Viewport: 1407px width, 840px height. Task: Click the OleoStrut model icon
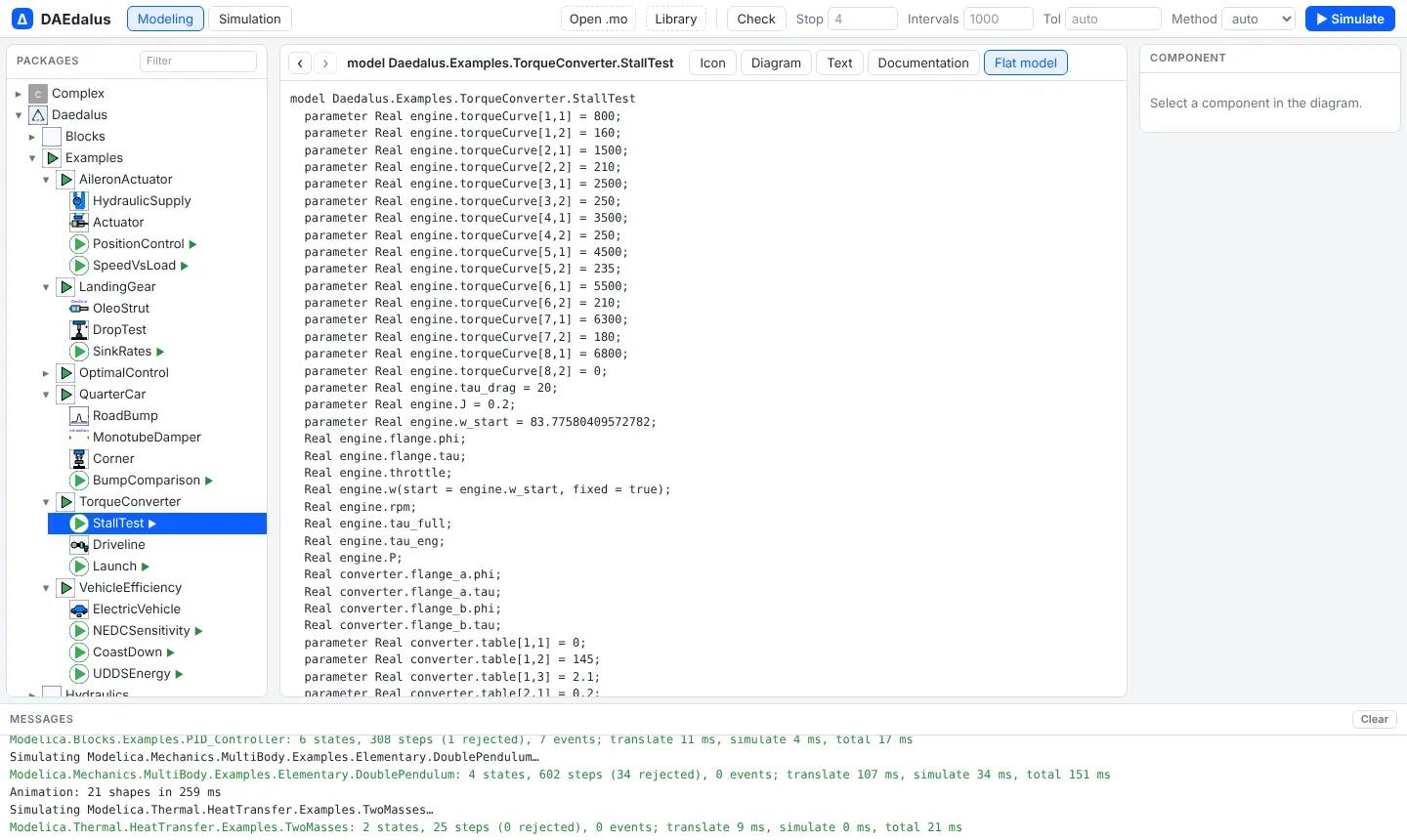pos(79,309)
